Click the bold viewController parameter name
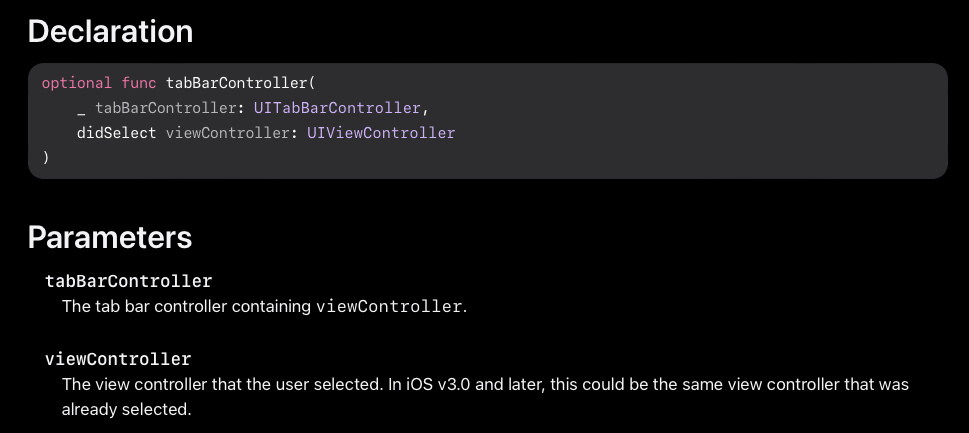969x433 pixels. click(x=118, y=359)
